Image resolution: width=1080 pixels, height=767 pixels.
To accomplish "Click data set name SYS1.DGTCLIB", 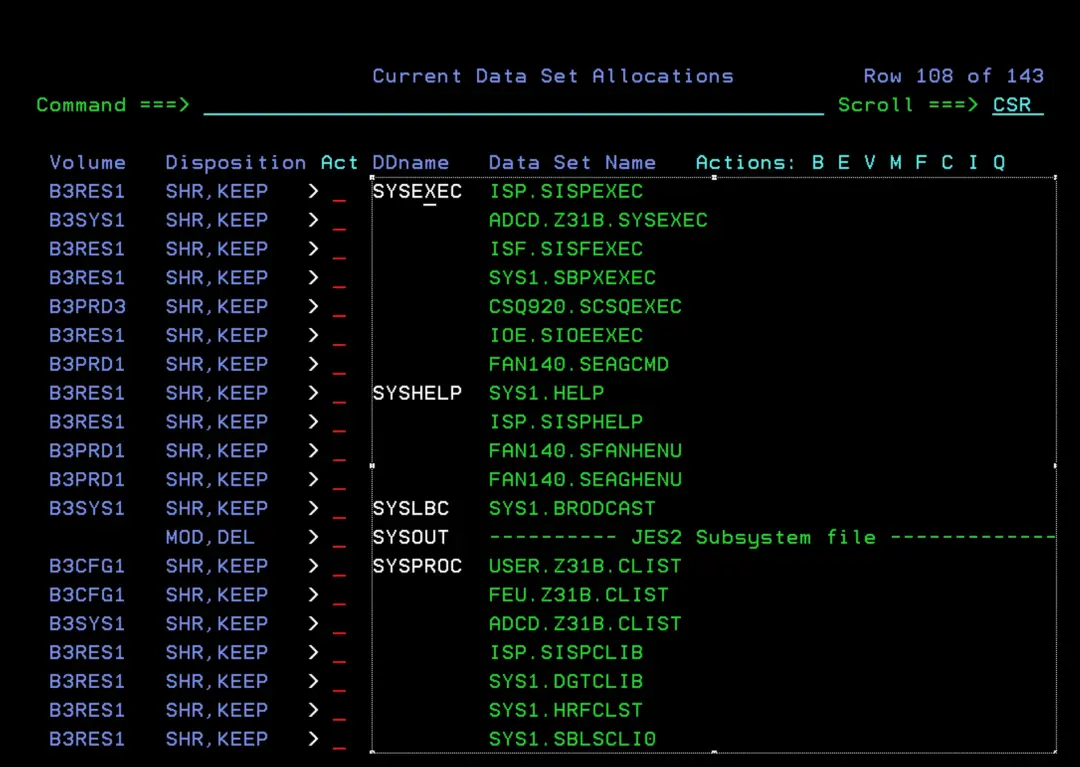I will pos(565,681).
